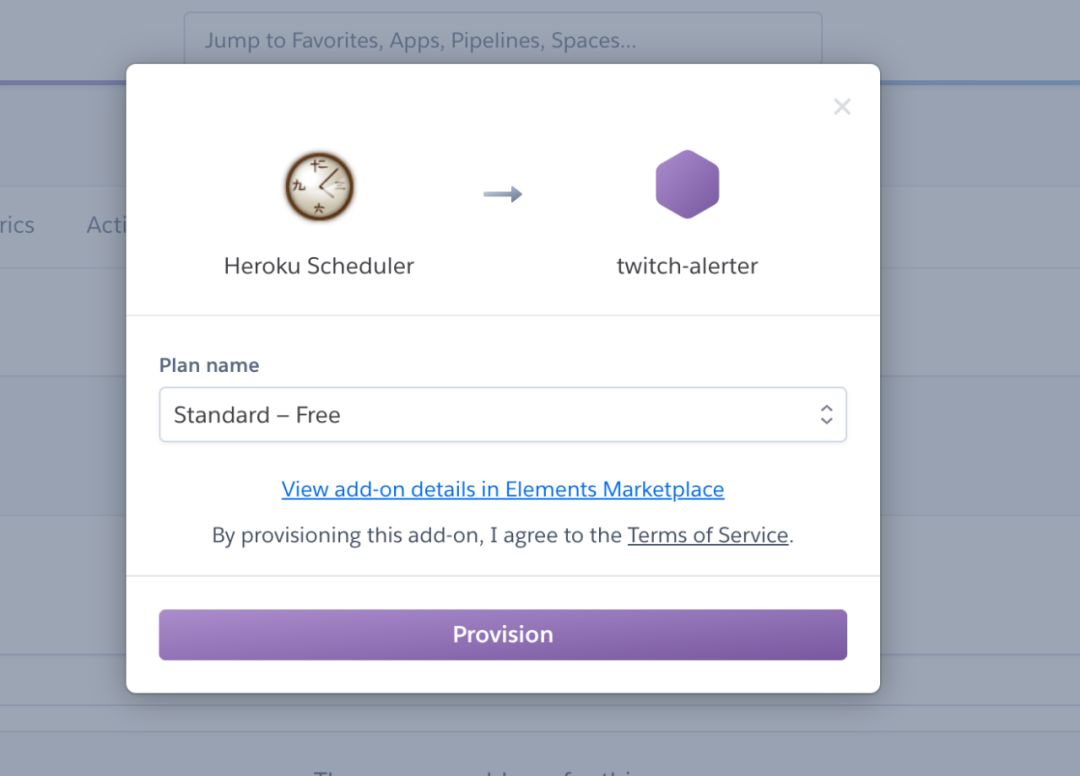
Task: Open View add-on details in Elements Marketplace
Action: 503,489
